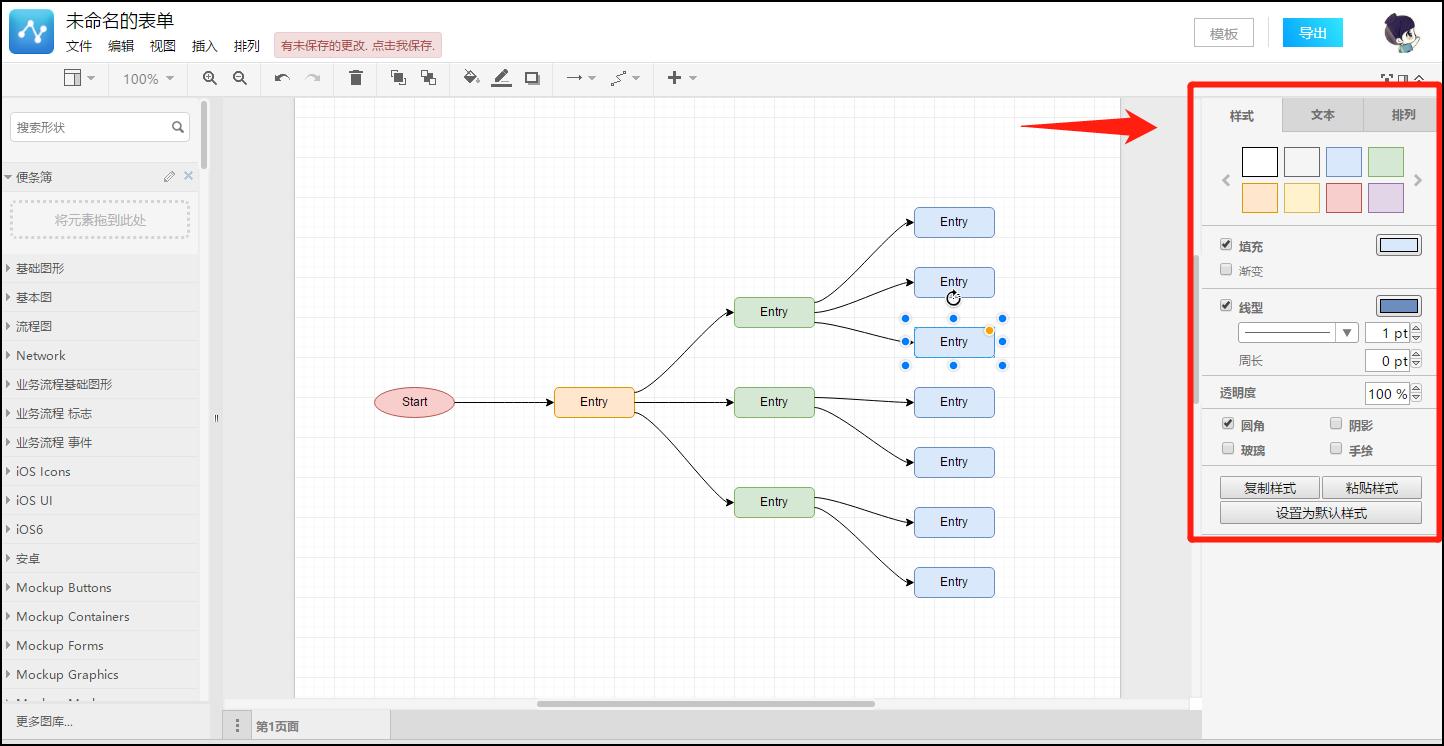The width and height of the screenshot is (1444, 746).
Task: Open the 文件 menu
Action: tap(79, 46)
